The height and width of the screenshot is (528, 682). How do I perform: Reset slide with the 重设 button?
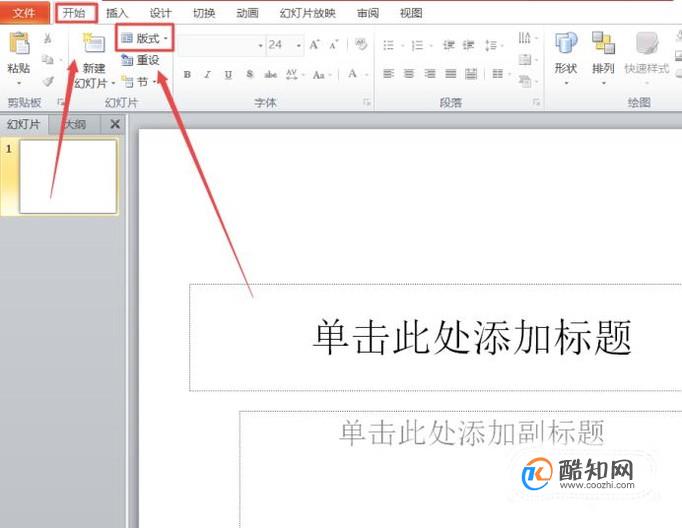tap(140, 60)
